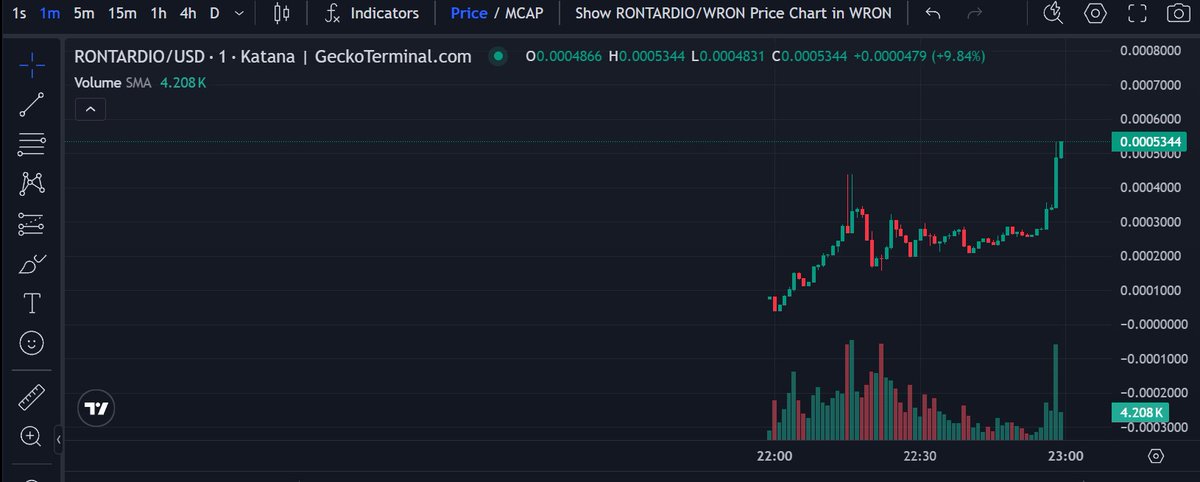
Task: Select the crosshair cursor tool
Action: click(32, 65)
